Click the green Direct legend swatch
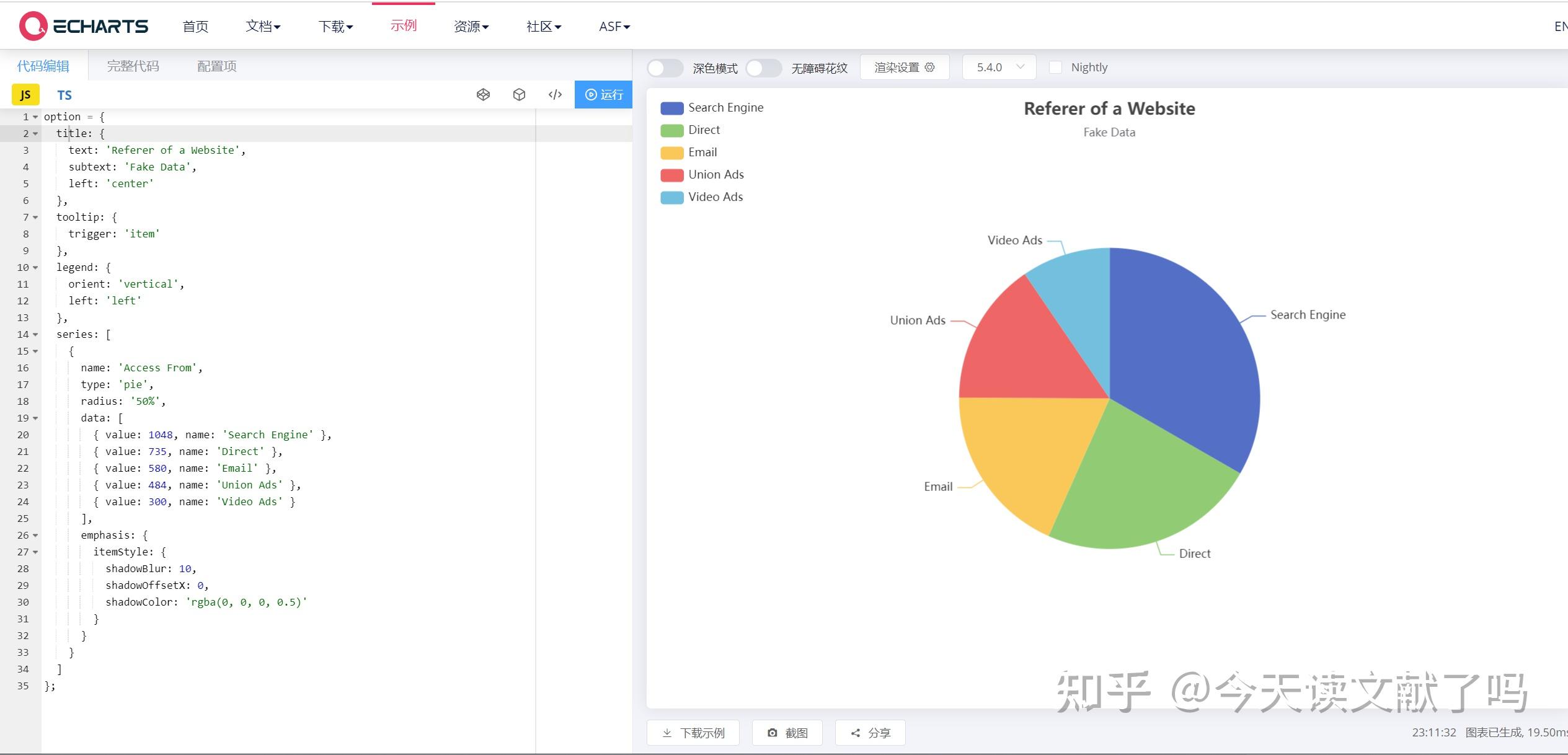The width and height of the screenshot is (1568, 755). [x=671, y=130]
